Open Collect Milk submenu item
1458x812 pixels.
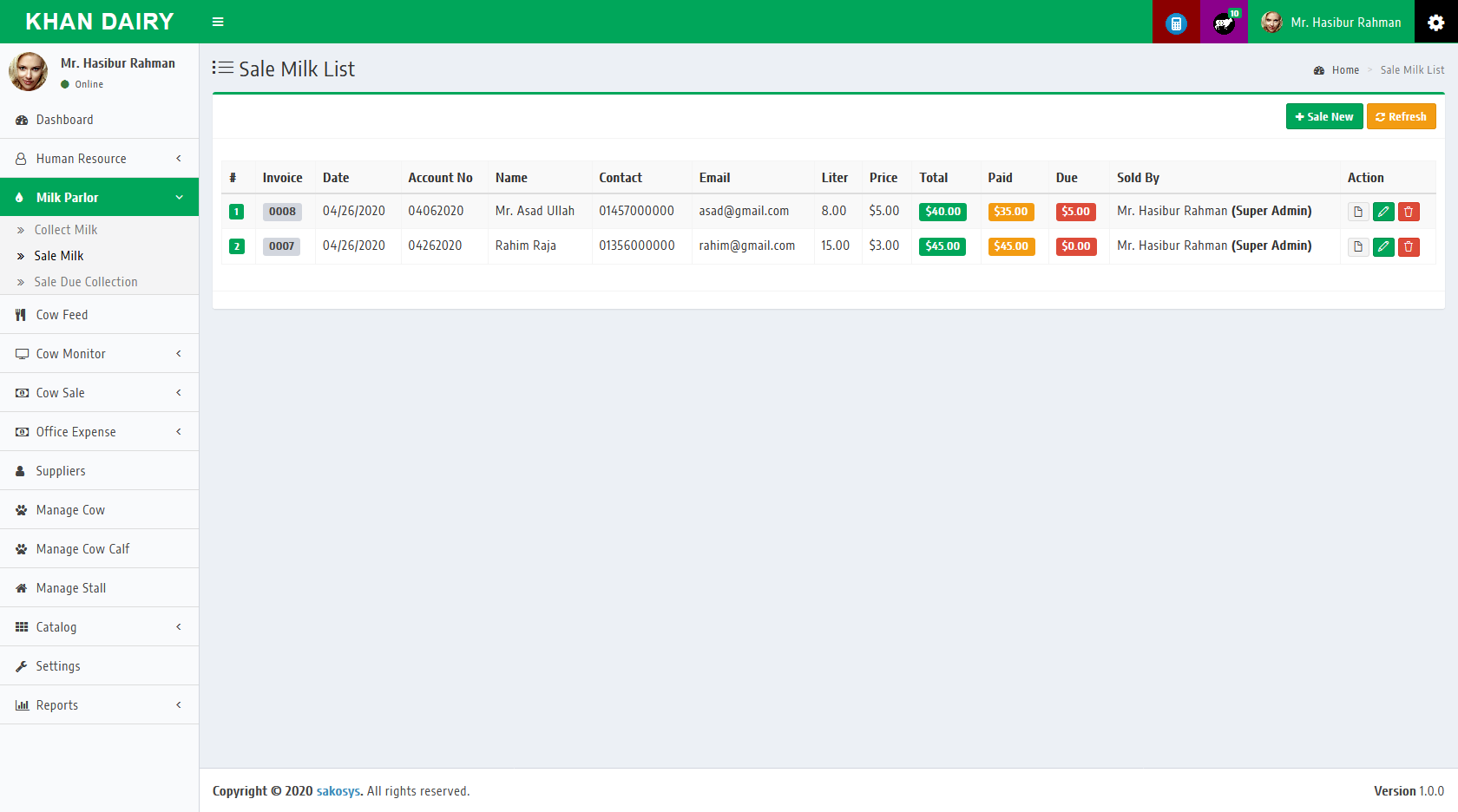point(66,230)
